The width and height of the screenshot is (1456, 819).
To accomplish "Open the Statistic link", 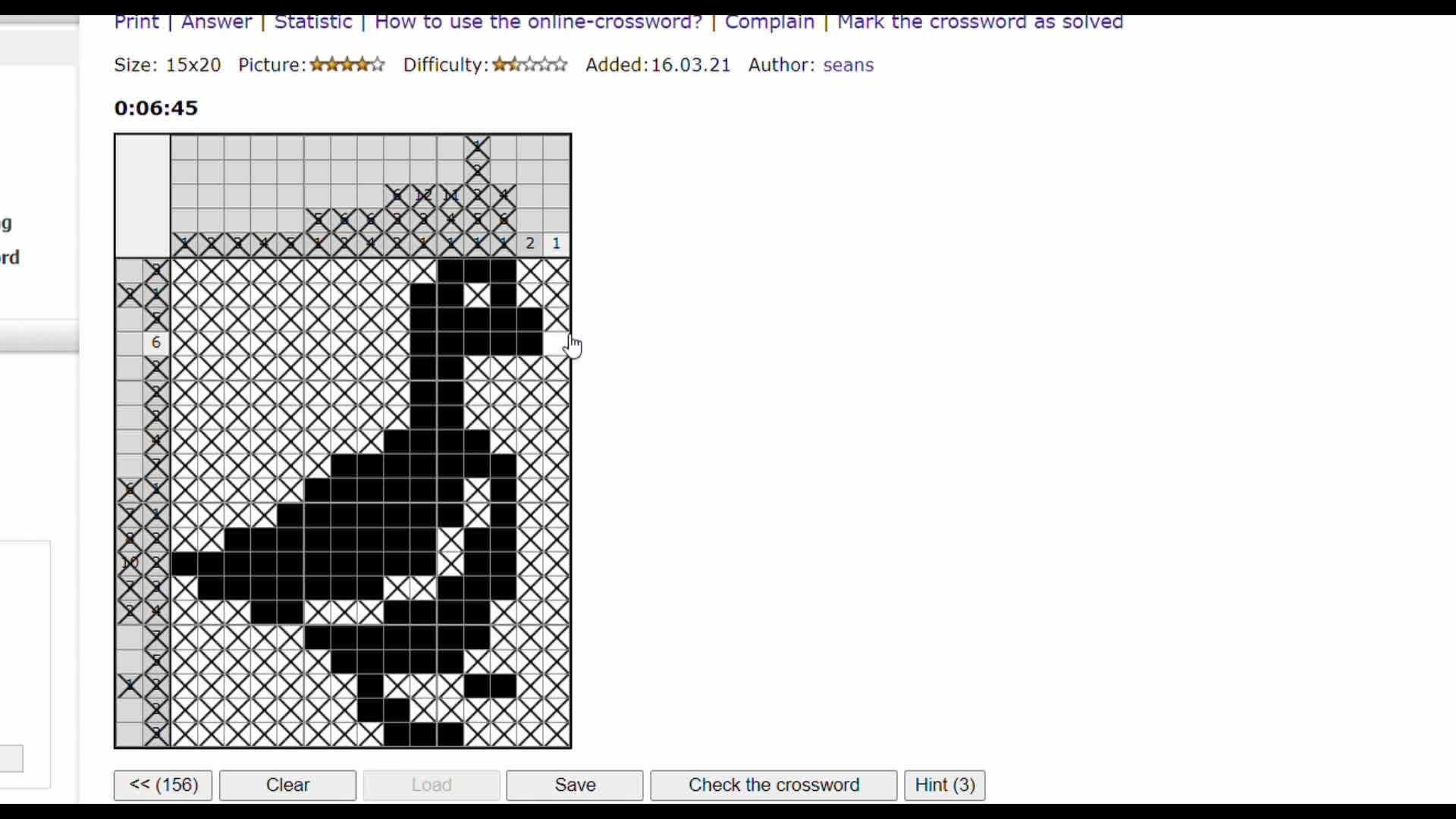I will click(x=313, y=22).
